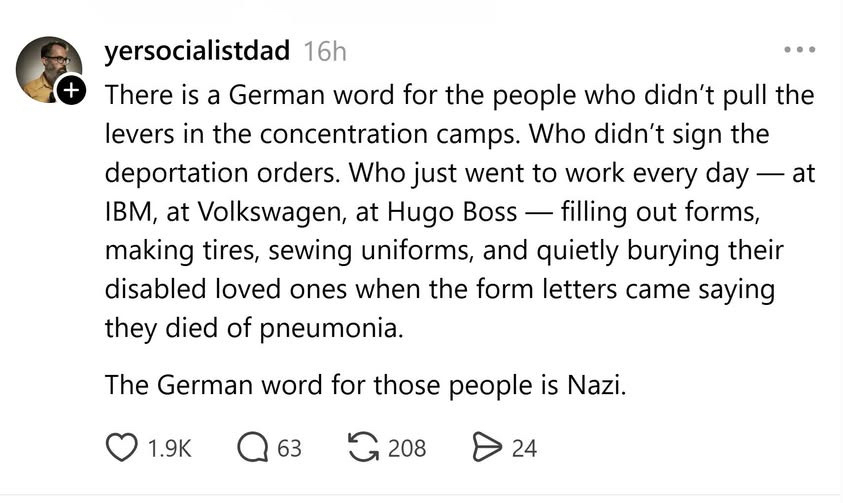Open the post by clicking its first line

[459, 96]
